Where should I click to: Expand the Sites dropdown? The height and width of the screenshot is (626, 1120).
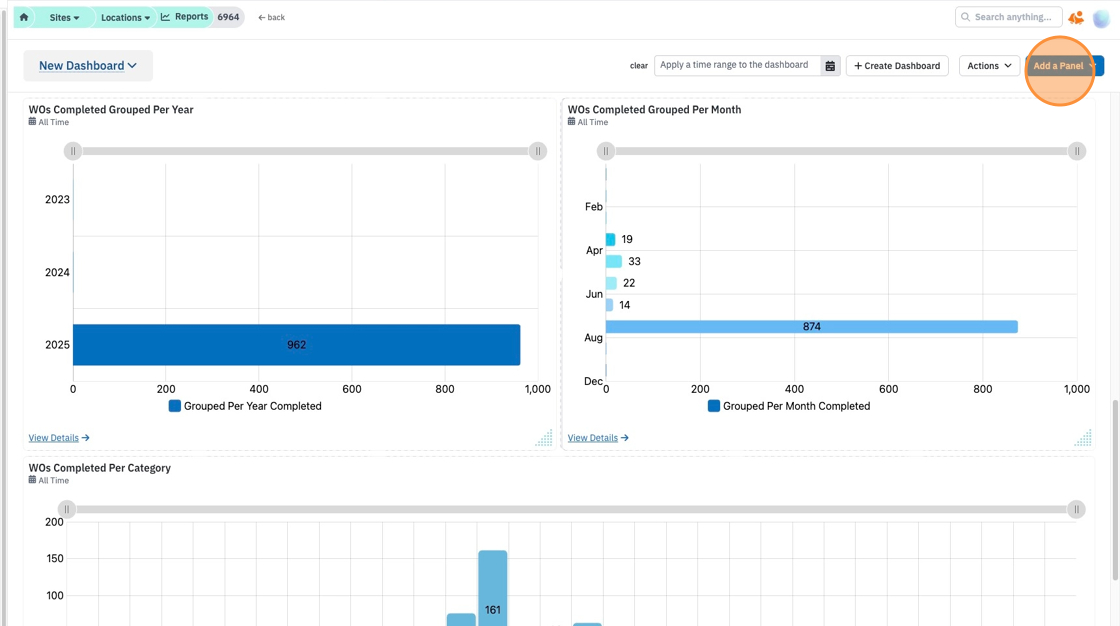[64, 17]
